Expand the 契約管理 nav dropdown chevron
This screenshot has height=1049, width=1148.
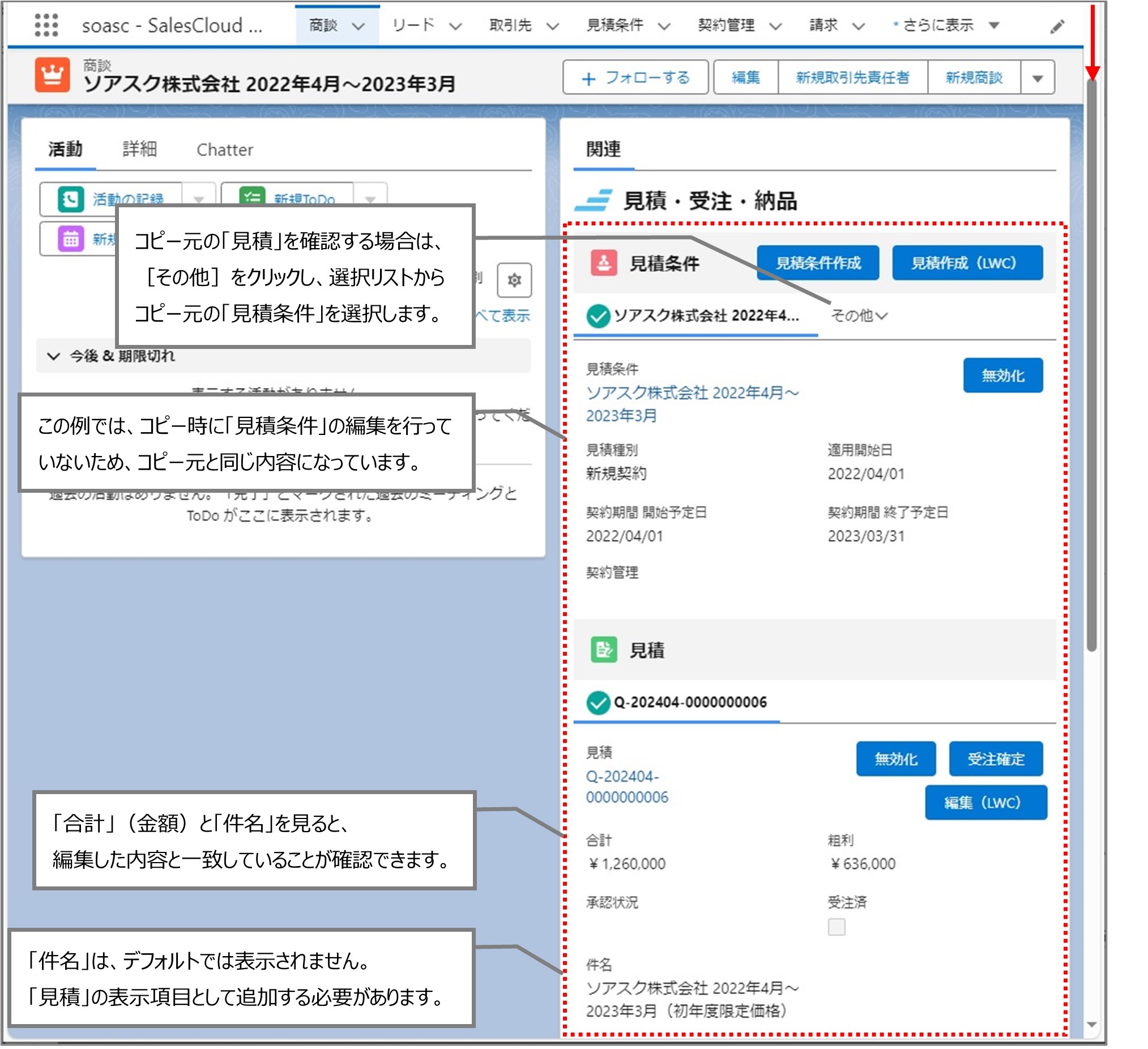(x=775, y=26)
